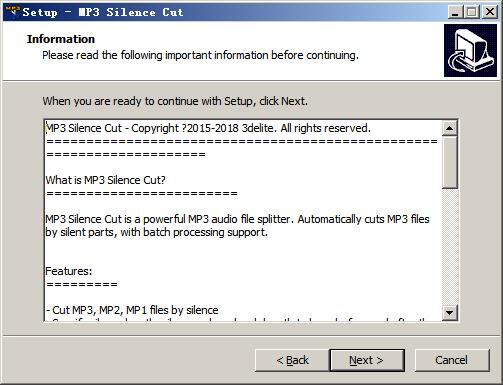Click the 'When you are ready to continue' label

[x=175, y=101]
